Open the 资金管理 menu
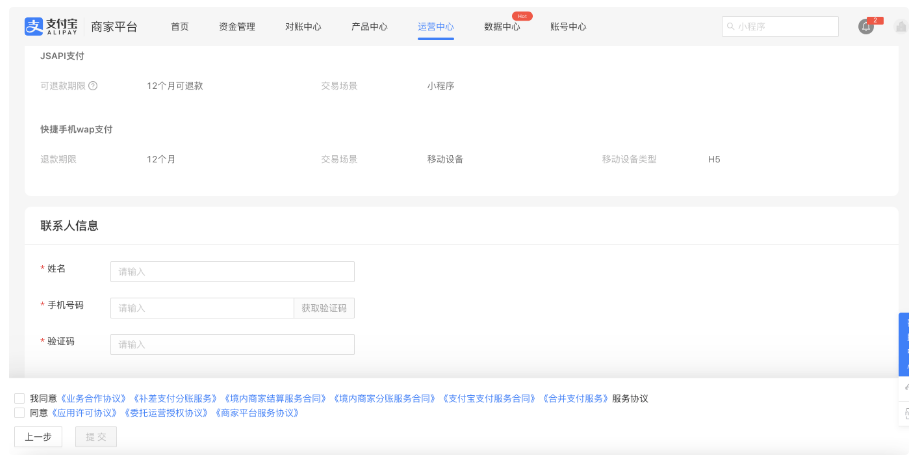 [237, 26]
